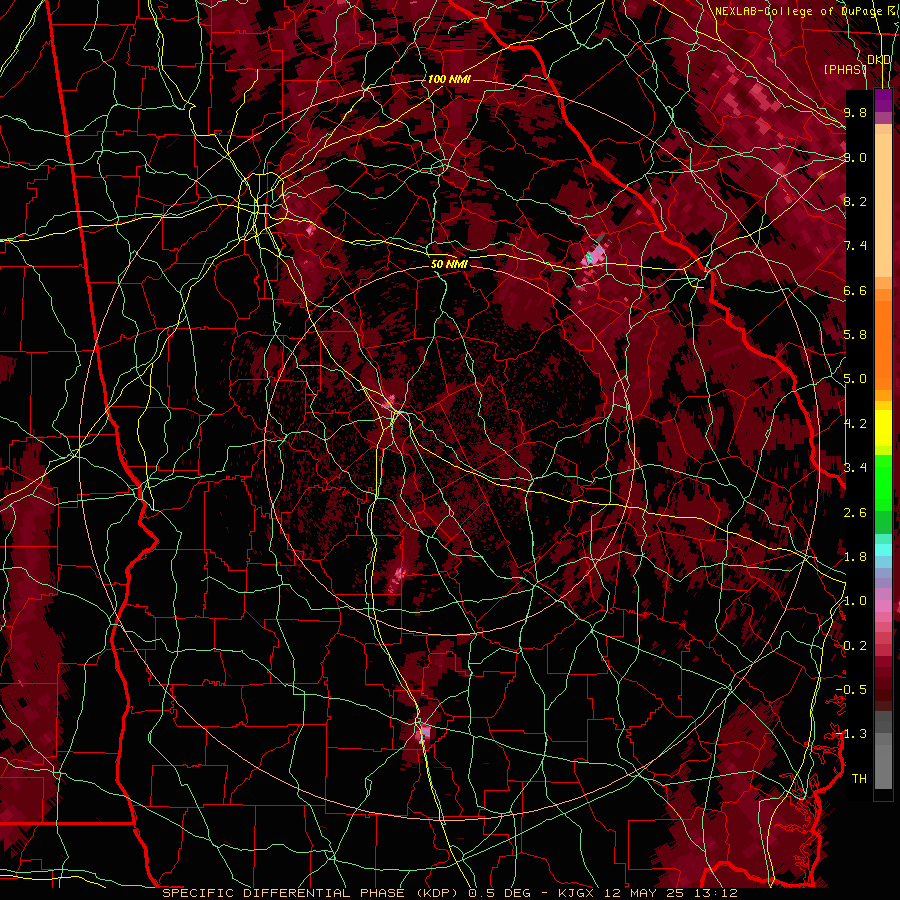Click the 1.0 scale value
The image size is (900, 900).
click(855, 601)
